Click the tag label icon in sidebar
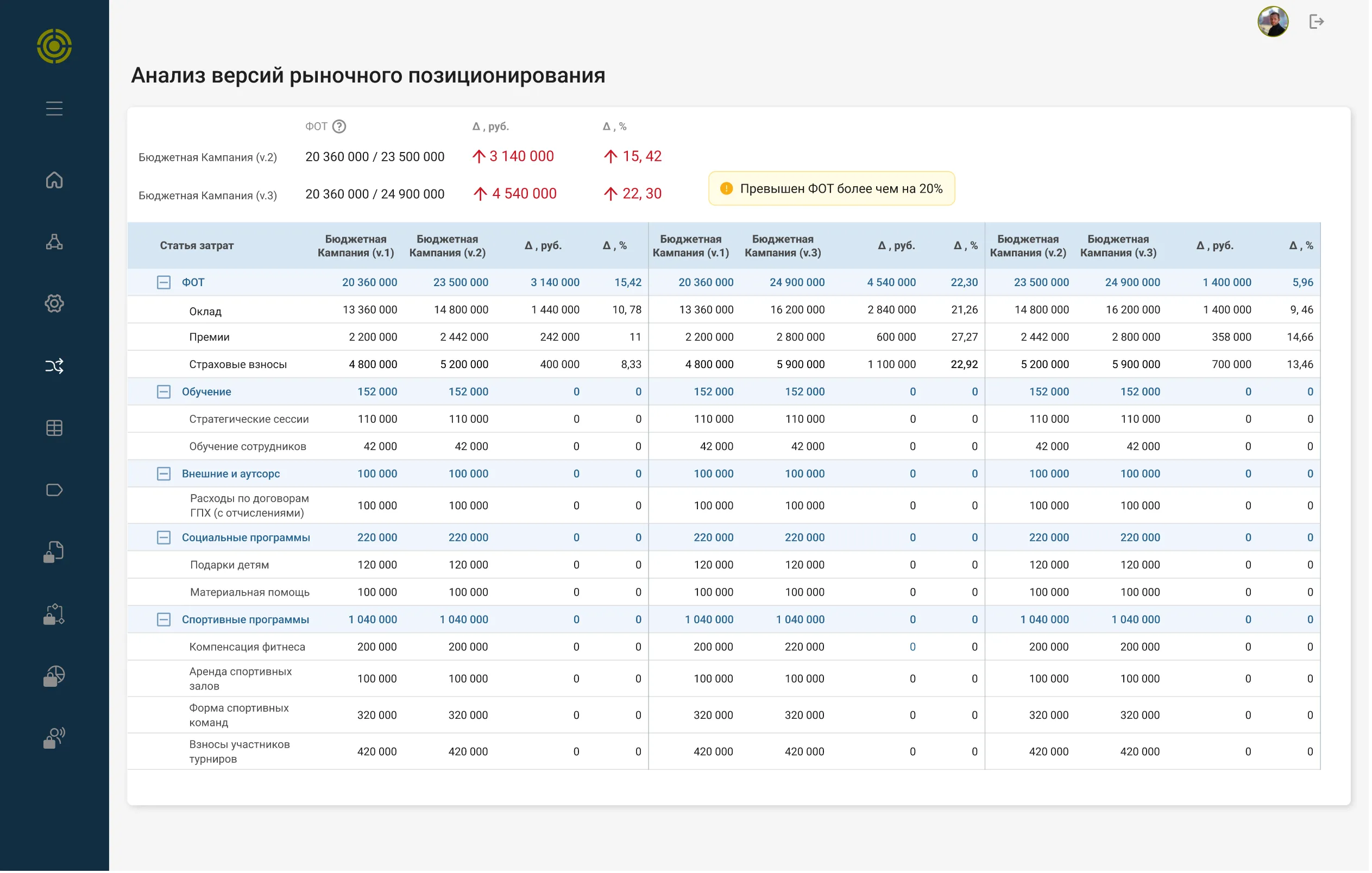 [54, 490]
